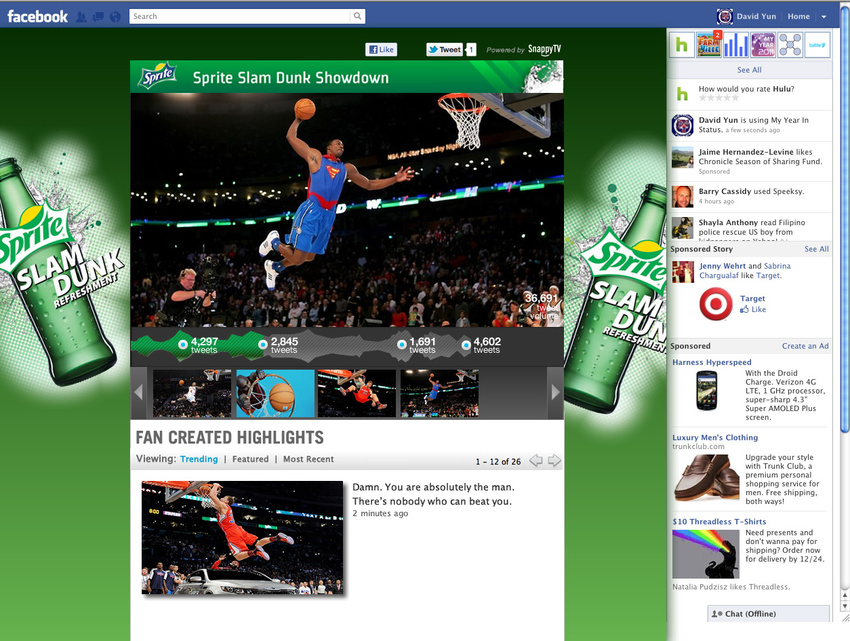Open the network nodes app icon
The width and height of the screenshot is (850, 641).
pyautogui.click(x=790, y=45)
